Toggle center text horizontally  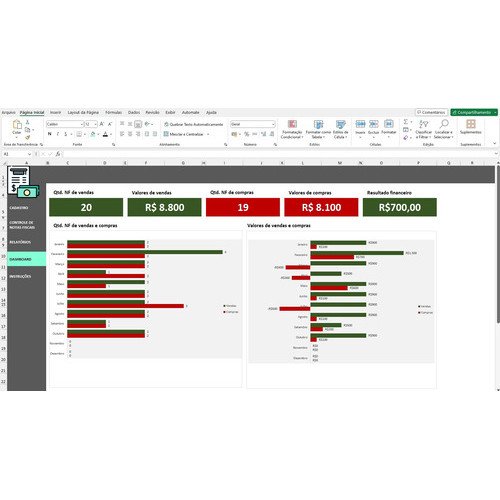pos(130,134)
